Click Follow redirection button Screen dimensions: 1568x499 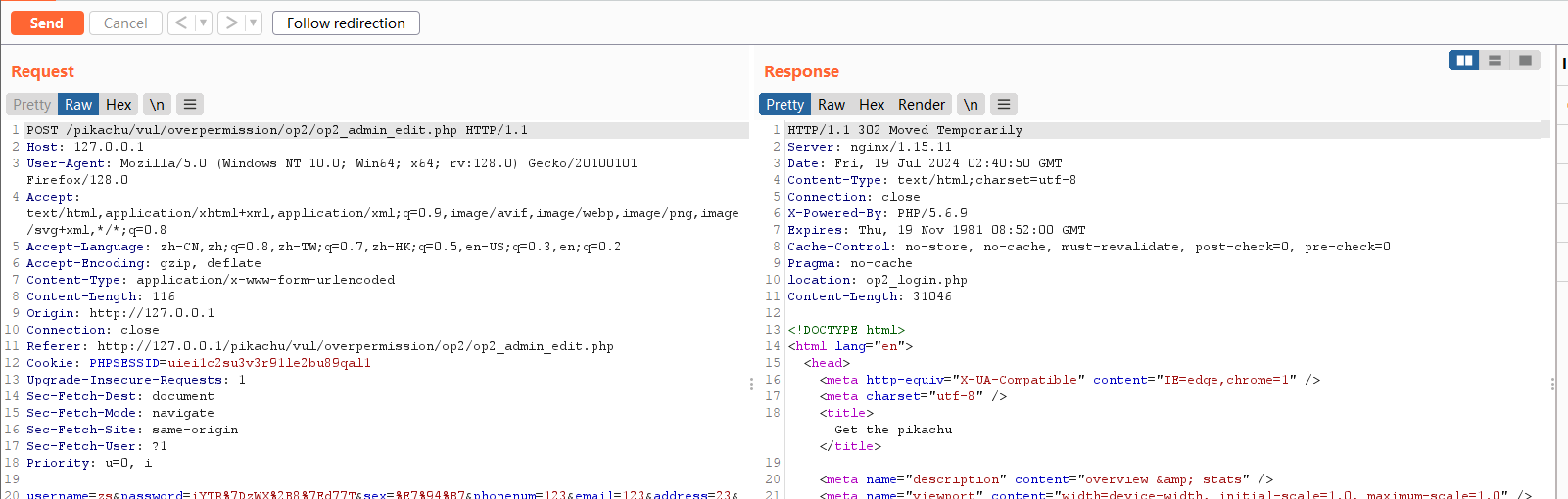pyautogui.click(x=346, y=23)
